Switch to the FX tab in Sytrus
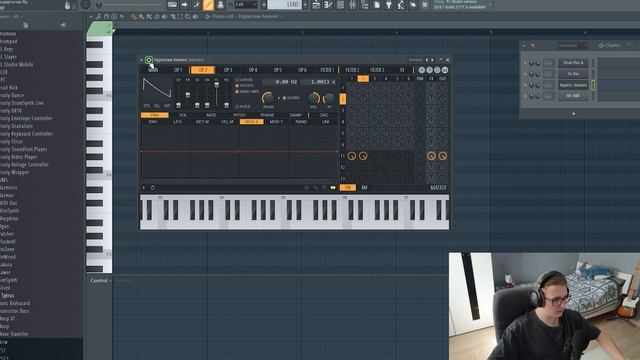Screen dimensions: 640x360 point(402,70)
